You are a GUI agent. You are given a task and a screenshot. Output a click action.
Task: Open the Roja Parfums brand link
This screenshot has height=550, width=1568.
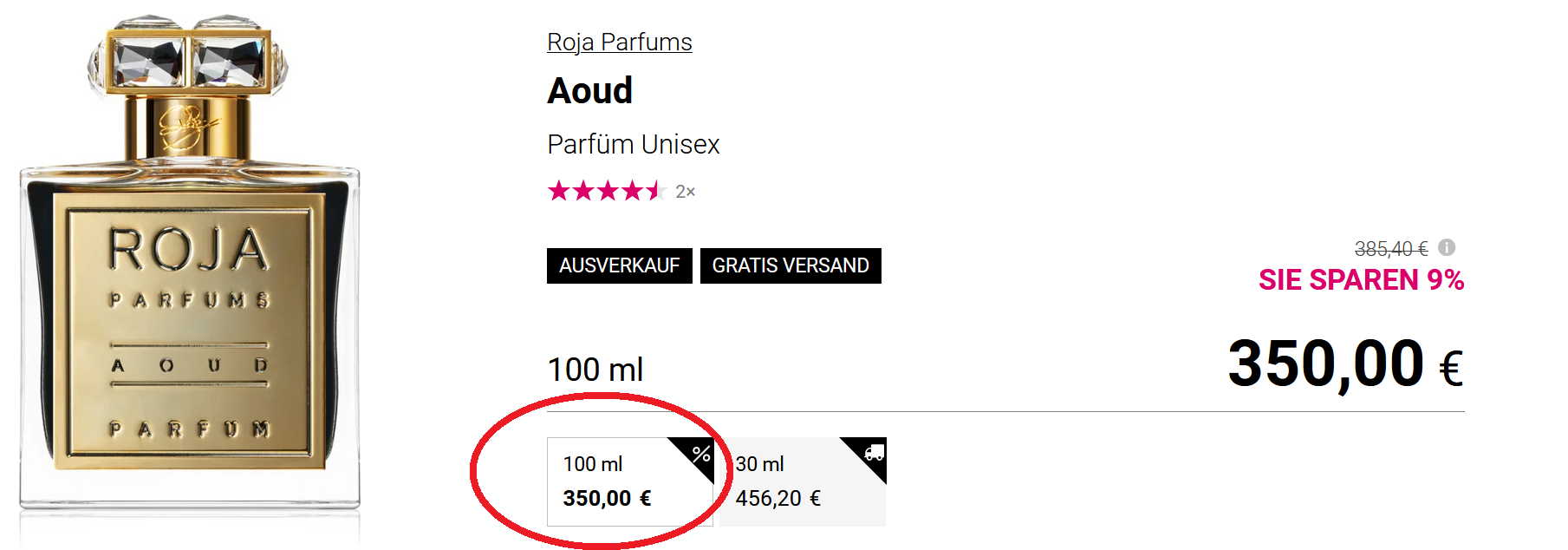(x=619, y=42)
